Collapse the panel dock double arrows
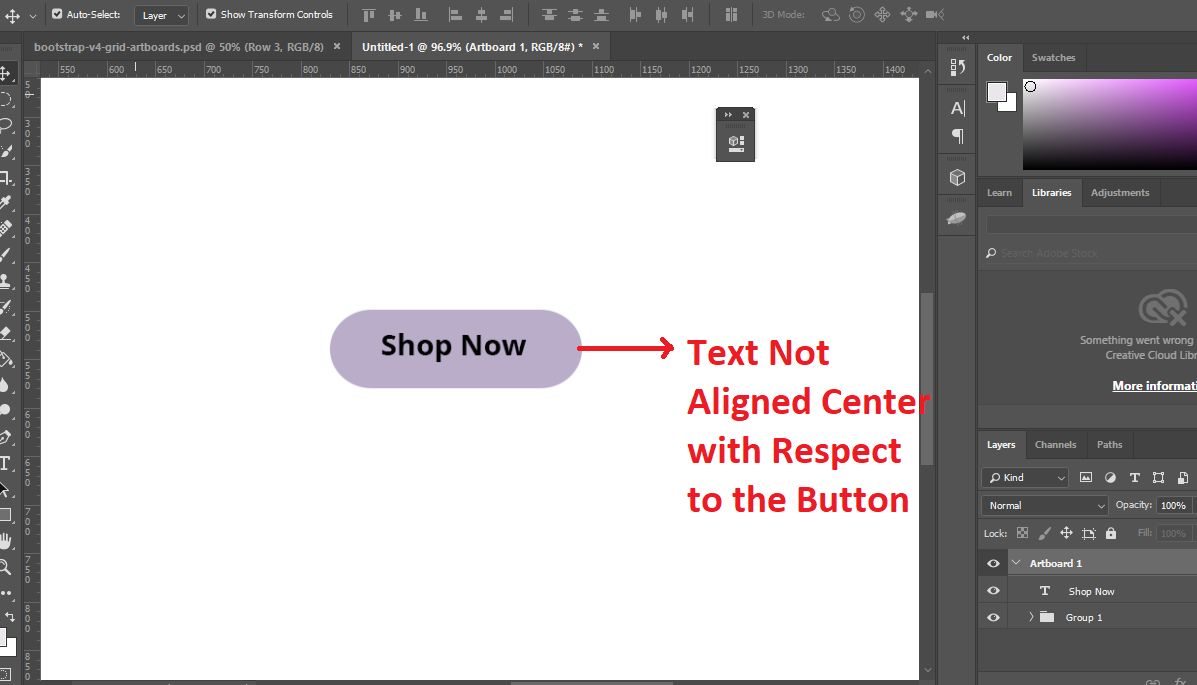 [966, 37]
